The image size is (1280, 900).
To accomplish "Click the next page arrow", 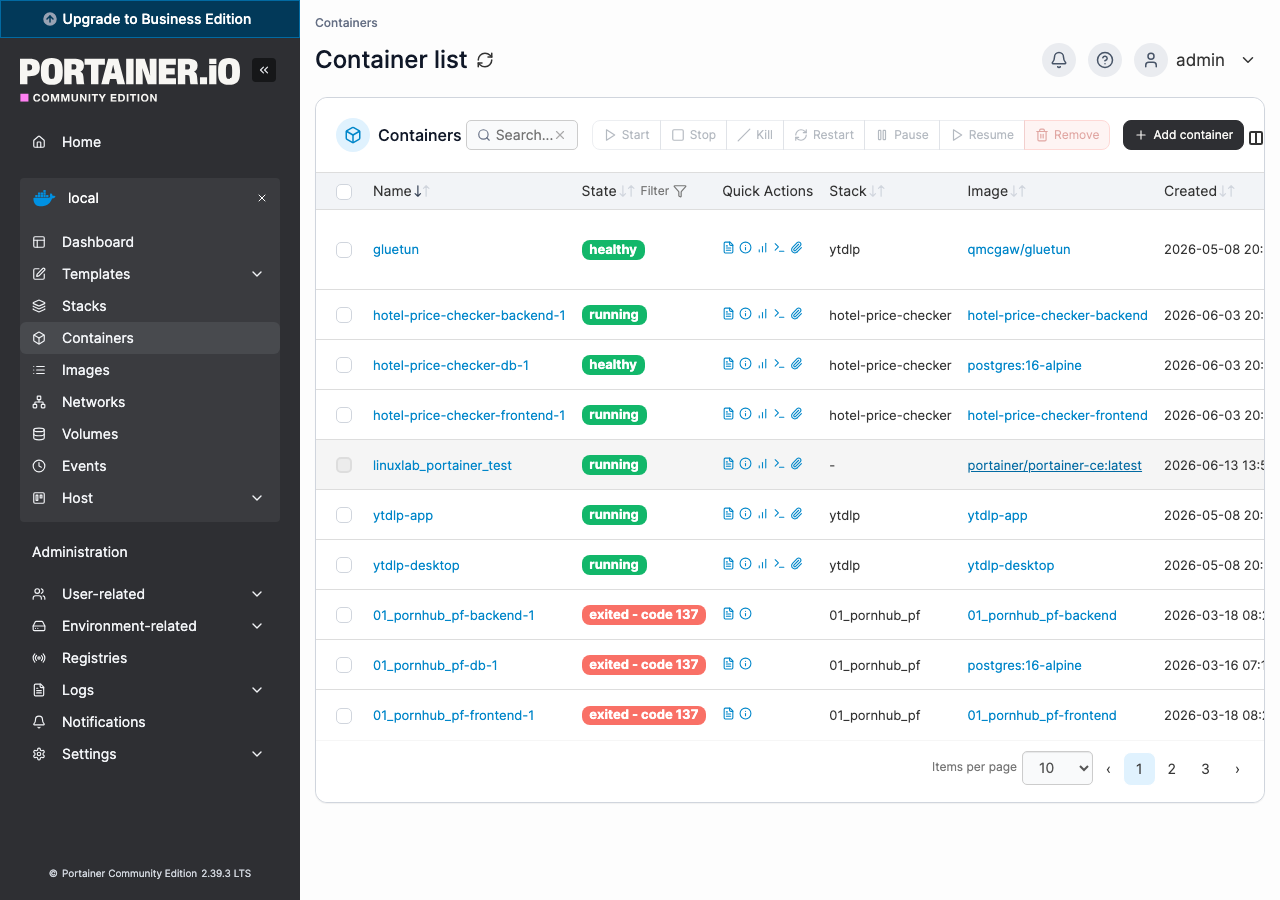I will pos(1237,769).
